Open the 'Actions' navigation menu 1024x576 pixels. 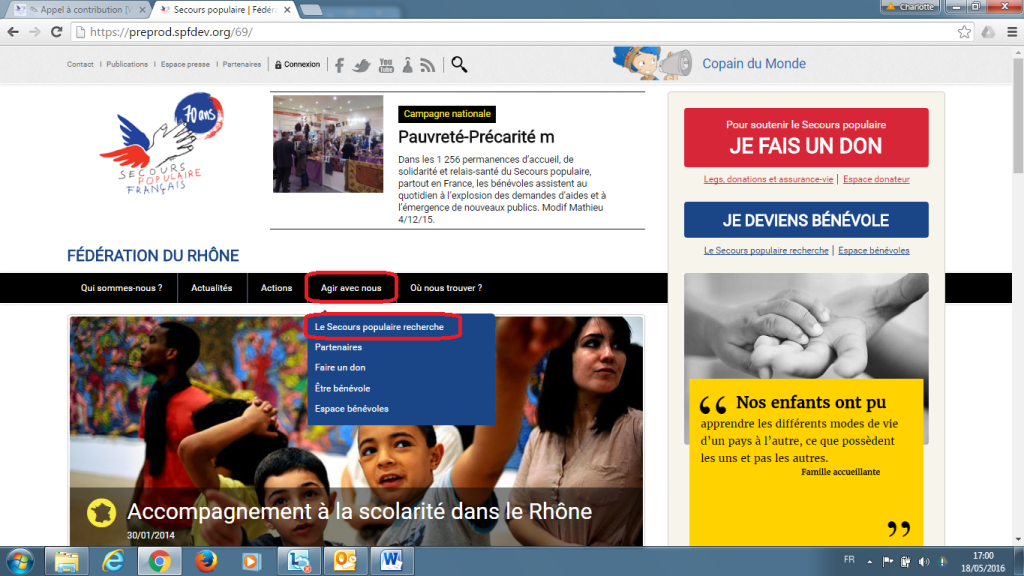(x=276, y=288)
